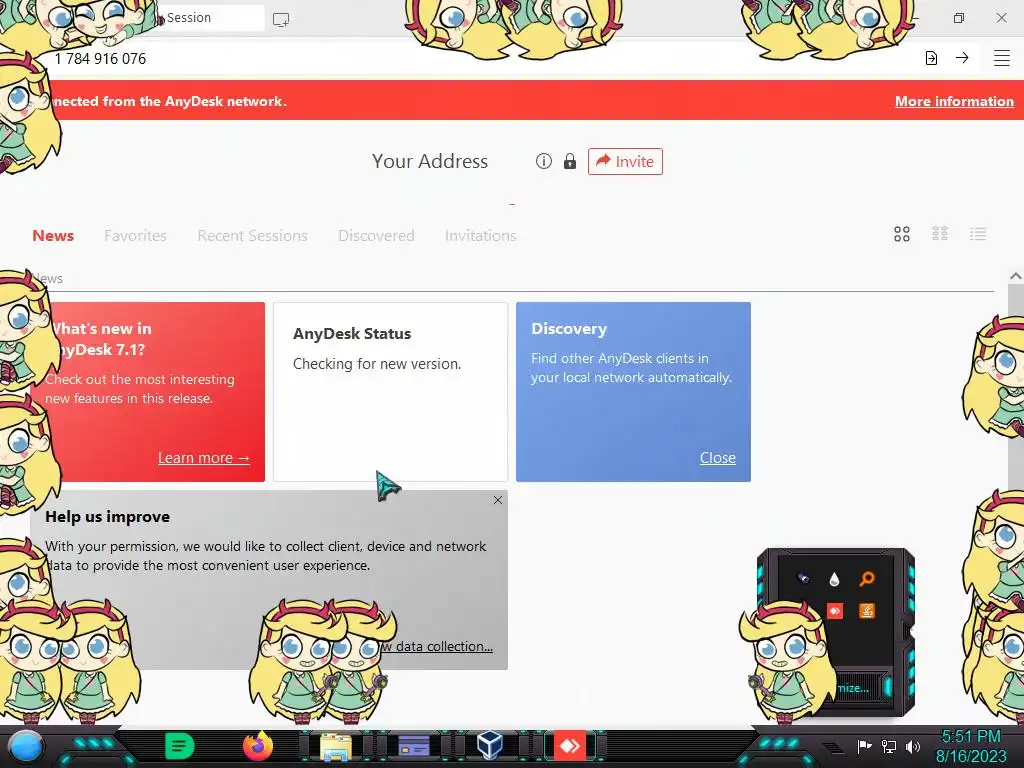
Task: Click the Invite button
Action: pos(625,161)
